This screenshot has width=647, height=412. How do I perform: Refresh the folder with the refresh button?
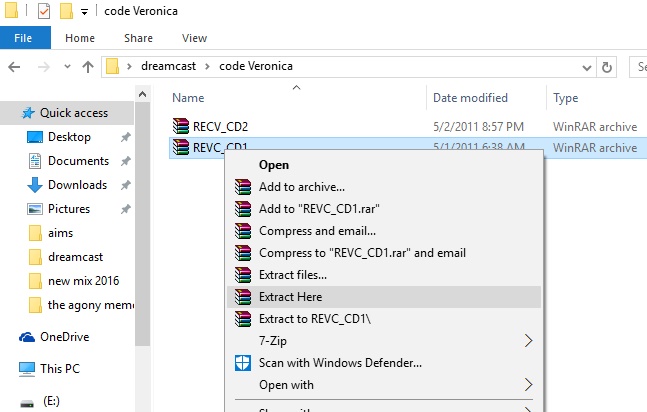click(x=607, y=67)
